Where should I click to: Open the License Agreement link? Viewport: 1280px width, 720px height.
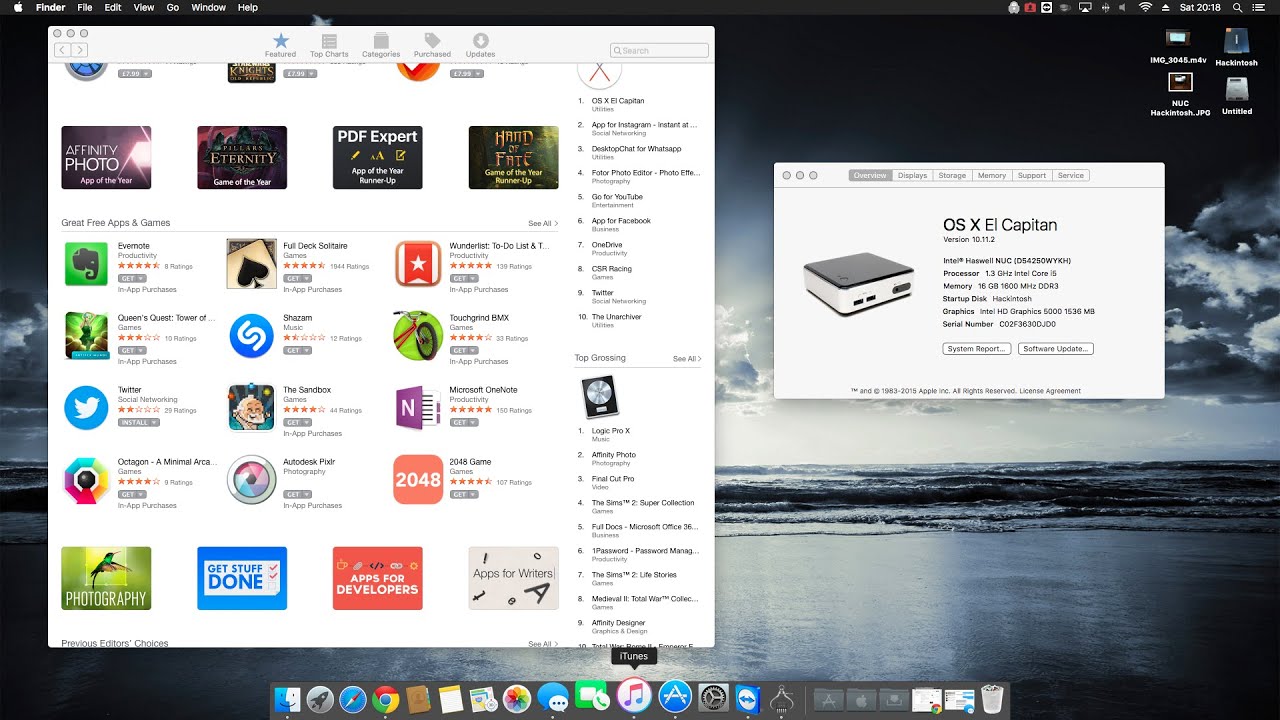[1049, 391]
